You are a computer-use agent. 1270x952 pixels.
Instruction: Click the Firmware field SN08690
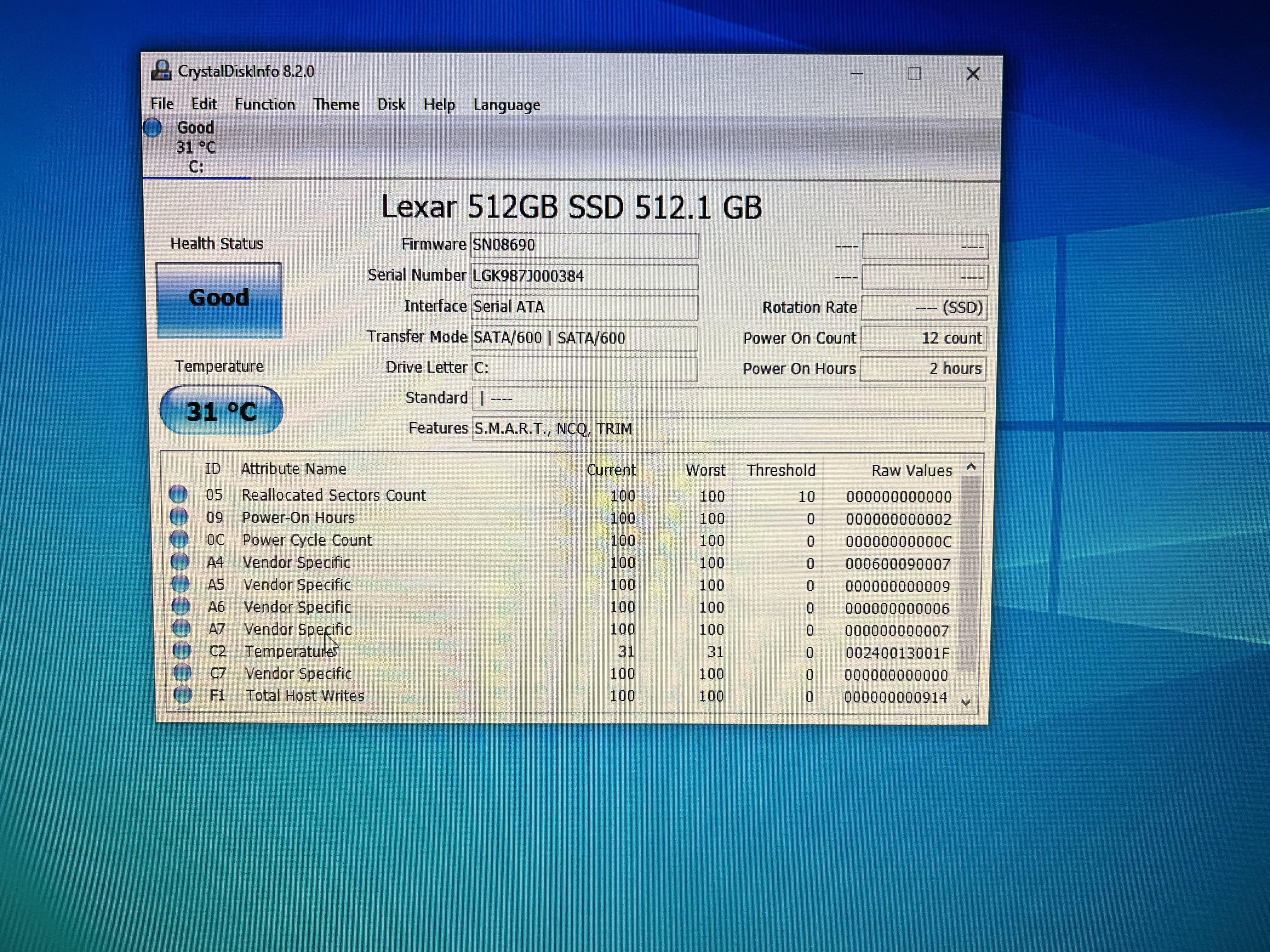click(585, 246)
